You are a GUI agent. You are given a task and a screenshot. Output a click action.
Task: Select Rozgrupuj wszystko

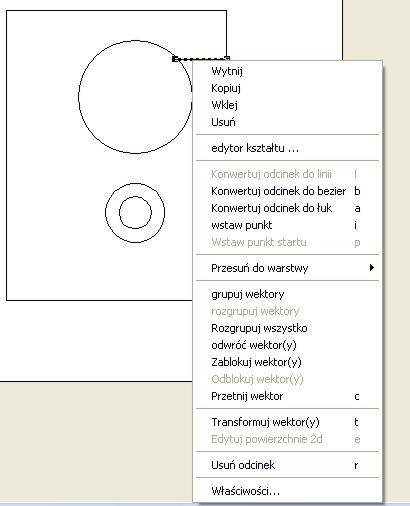tap(287, 328)
